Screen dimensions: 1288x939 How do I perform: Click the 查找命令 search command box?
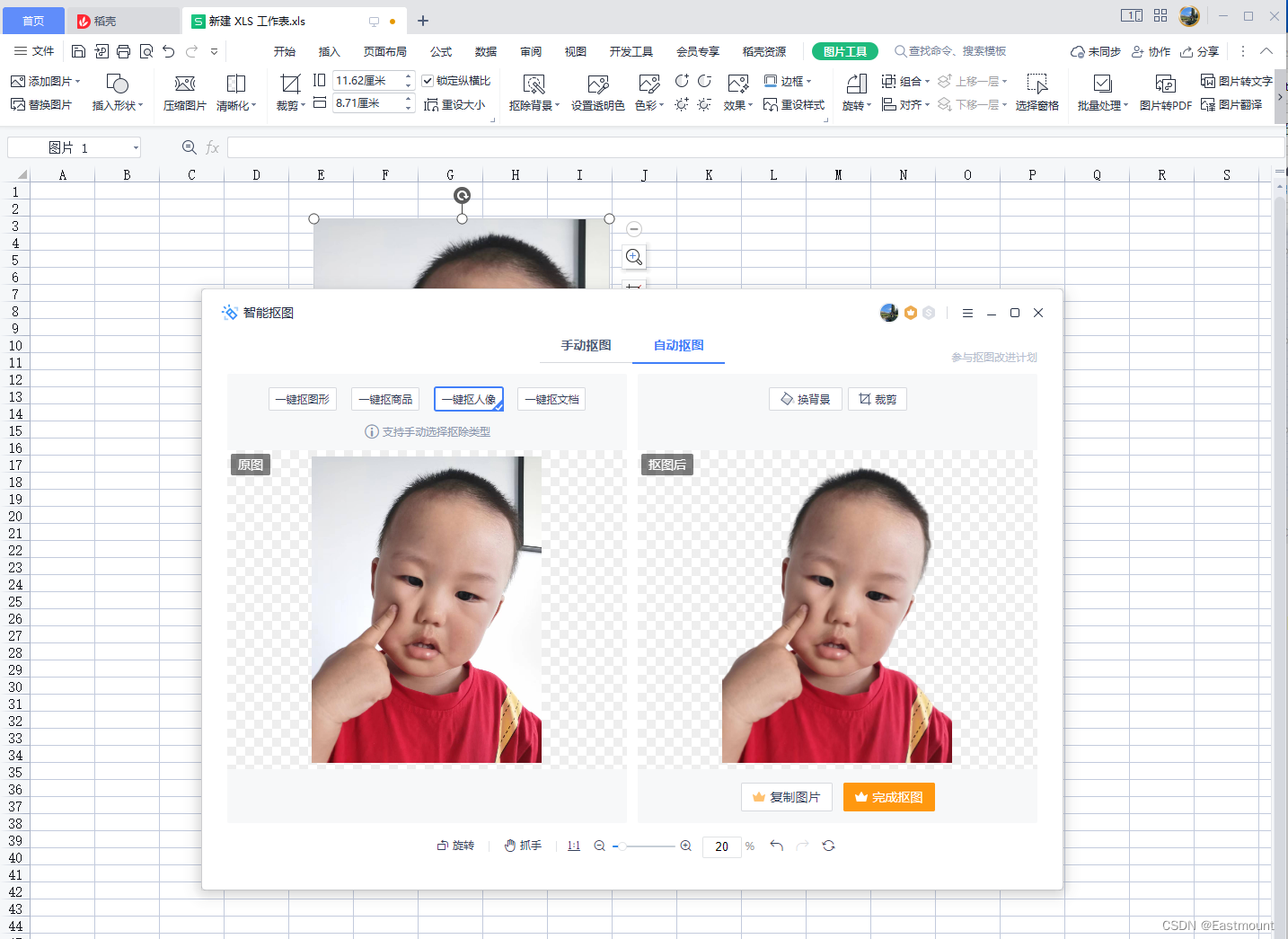950,51
